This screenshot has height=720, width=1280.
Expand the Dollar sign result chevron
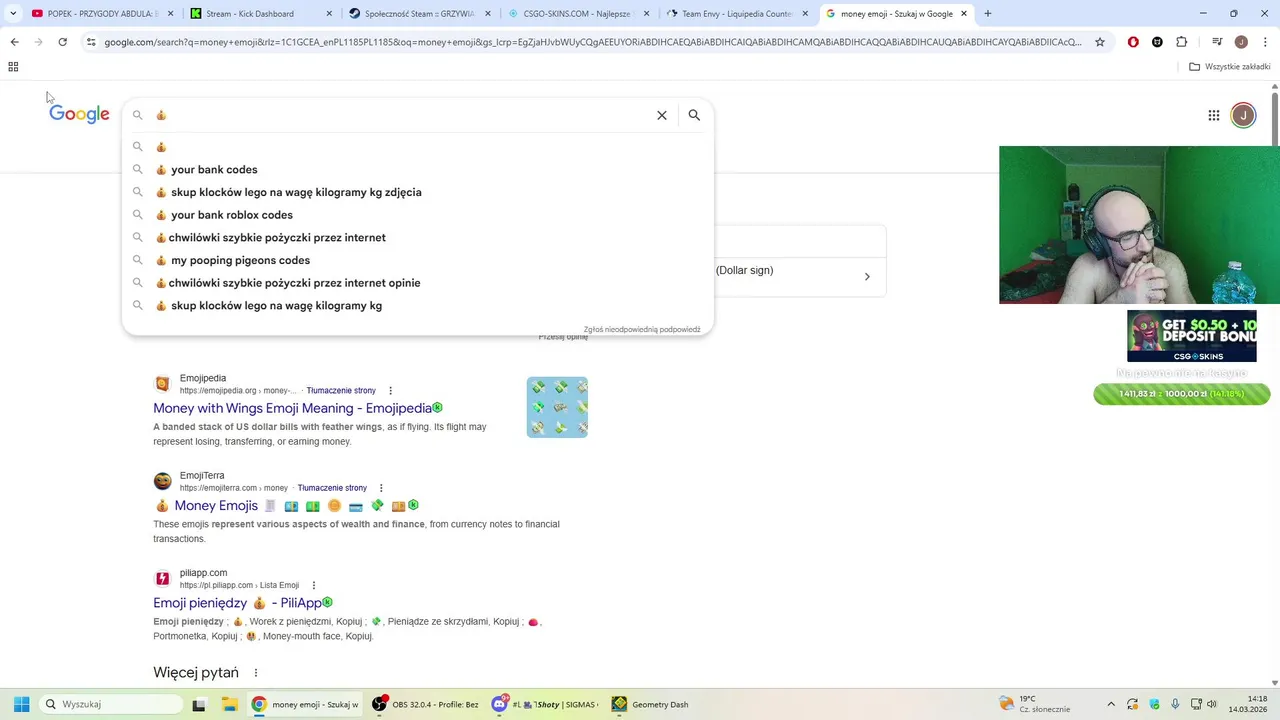click(x=867, y=277)
